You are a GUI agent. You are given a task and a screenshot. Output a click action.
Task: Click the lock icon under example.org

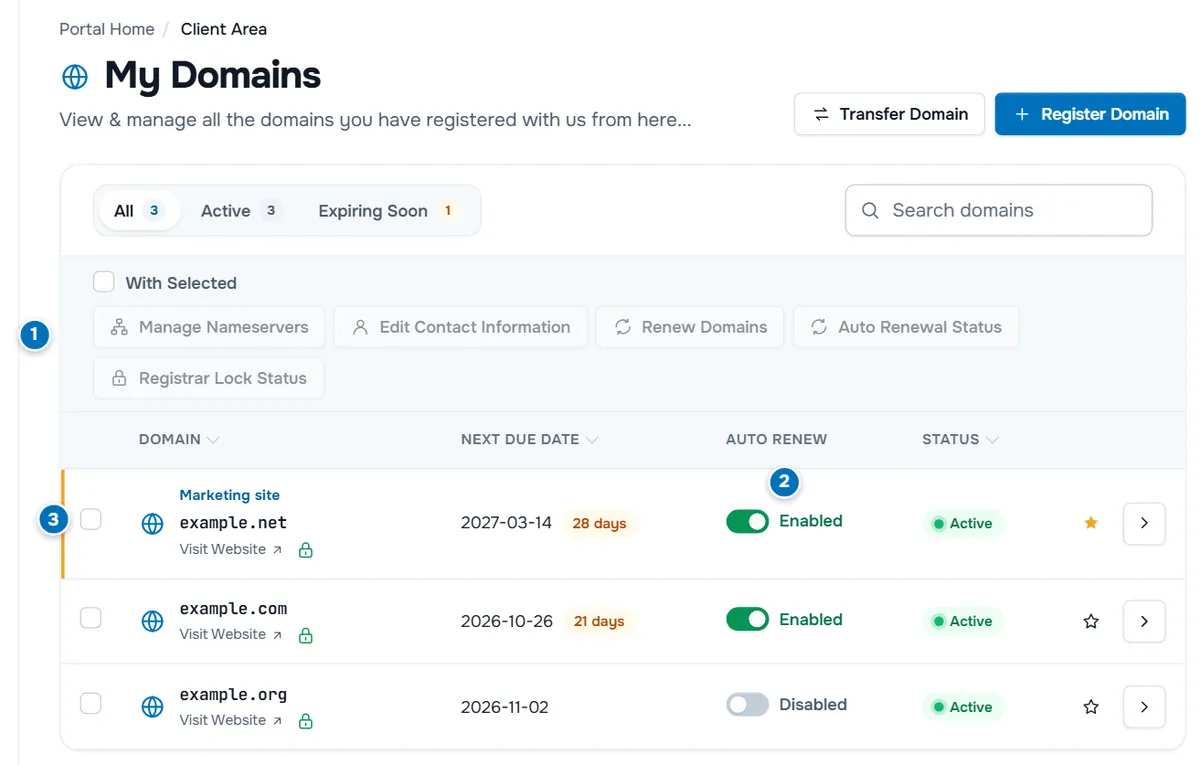306,721
